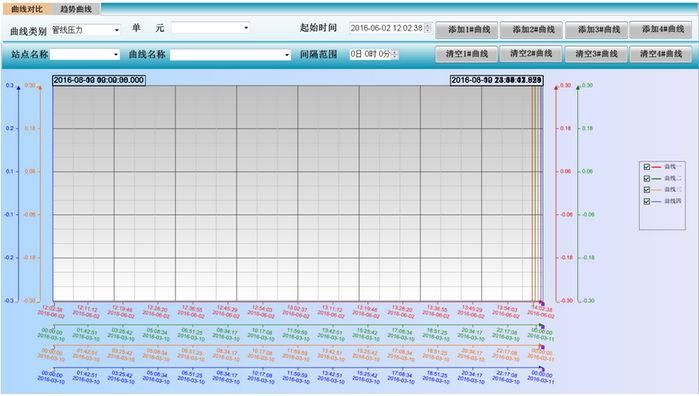The width and height of the screenshot is (699, 396).
Task: Uncheck the 曲线一 legend checkbox
Action: pyautogui.click(x=646, y=167)
